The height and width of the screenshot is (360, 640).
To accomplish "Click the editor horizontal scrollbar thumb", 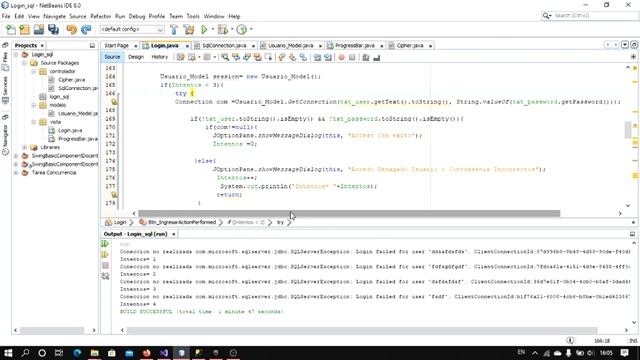I will (349, 213).
